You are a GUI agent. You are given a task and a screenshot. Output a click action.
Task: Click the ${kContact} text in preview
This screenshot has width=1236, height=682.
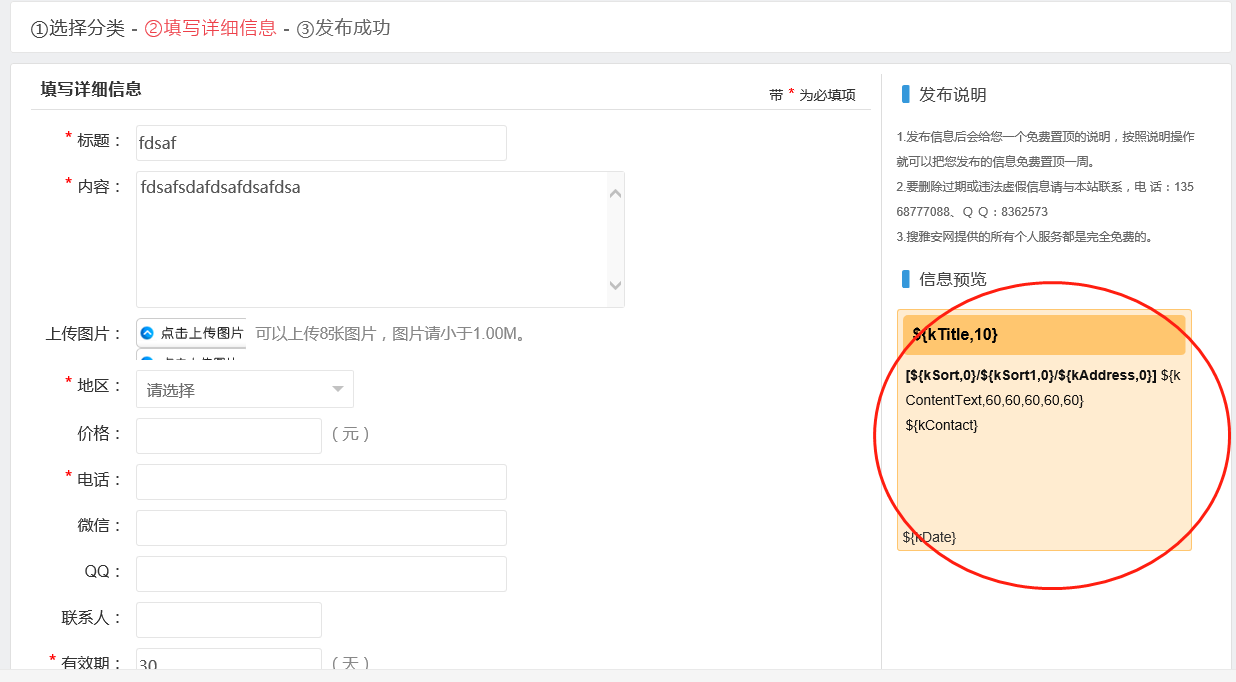(x=941, y=425)
